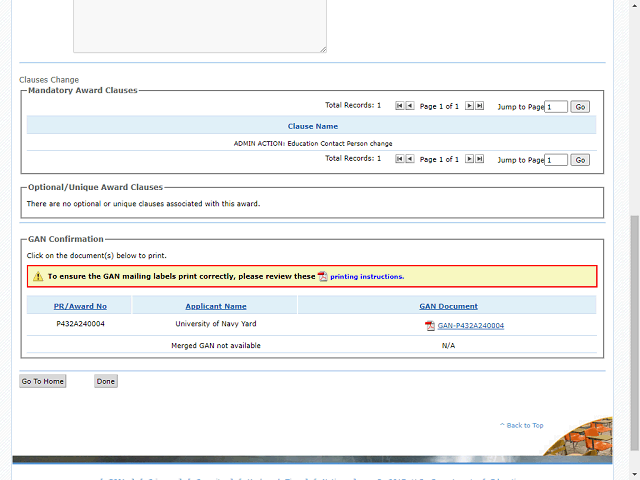
Task: Click PDF icon next to GAN-P432A240004
Action: 430,326
